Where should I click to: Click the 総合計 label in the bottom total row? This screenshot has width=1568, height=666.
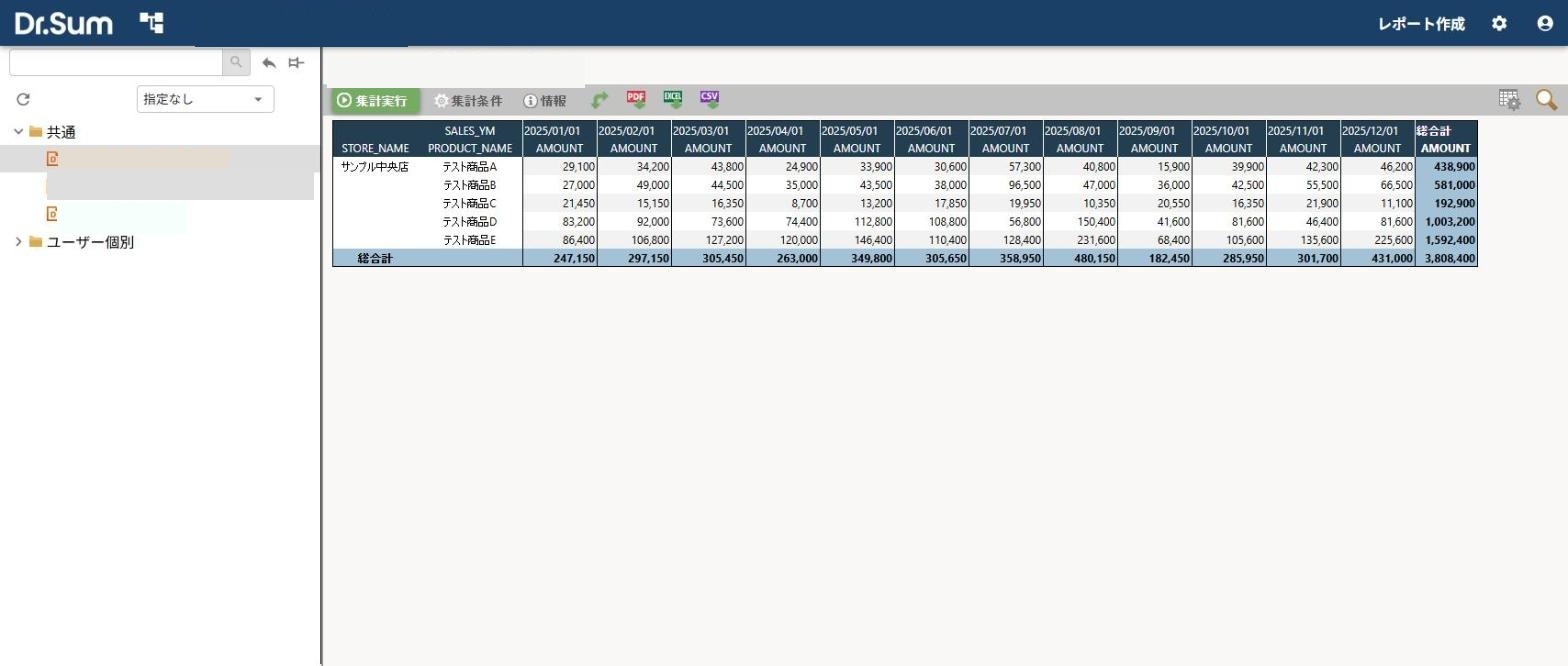tap(375, 258)
